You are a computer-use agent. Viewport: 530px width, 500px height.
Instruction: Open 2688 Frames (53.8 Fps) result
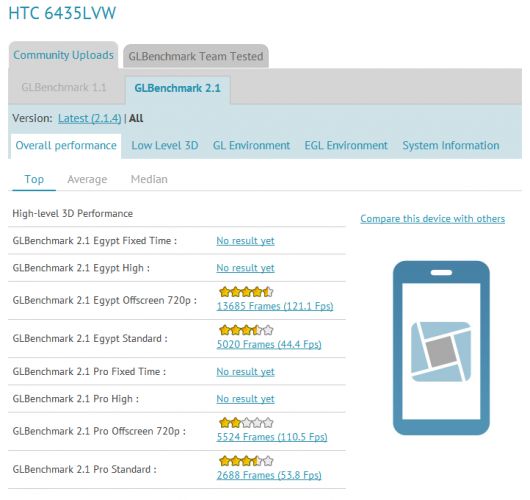269,475
